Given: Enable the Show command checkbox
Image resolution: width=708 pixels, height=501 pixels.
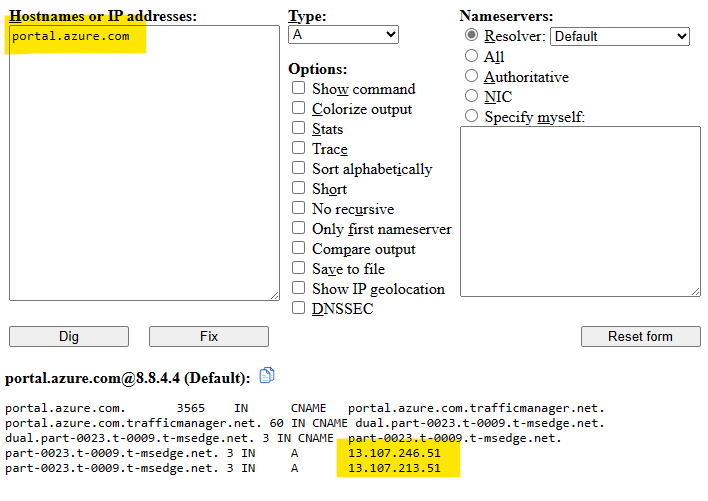Looking at the screenshot, I should [298, 88].
